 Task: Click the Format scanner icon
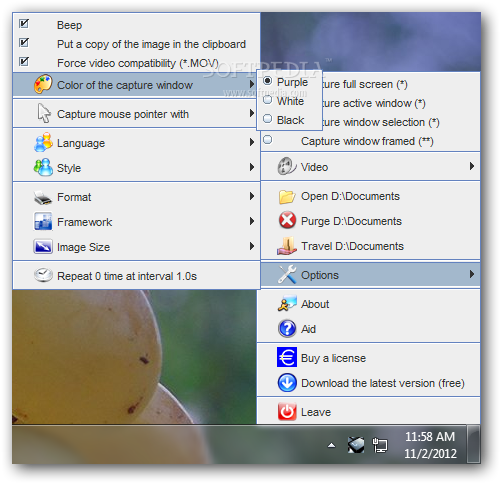click(x=43, y=198)
